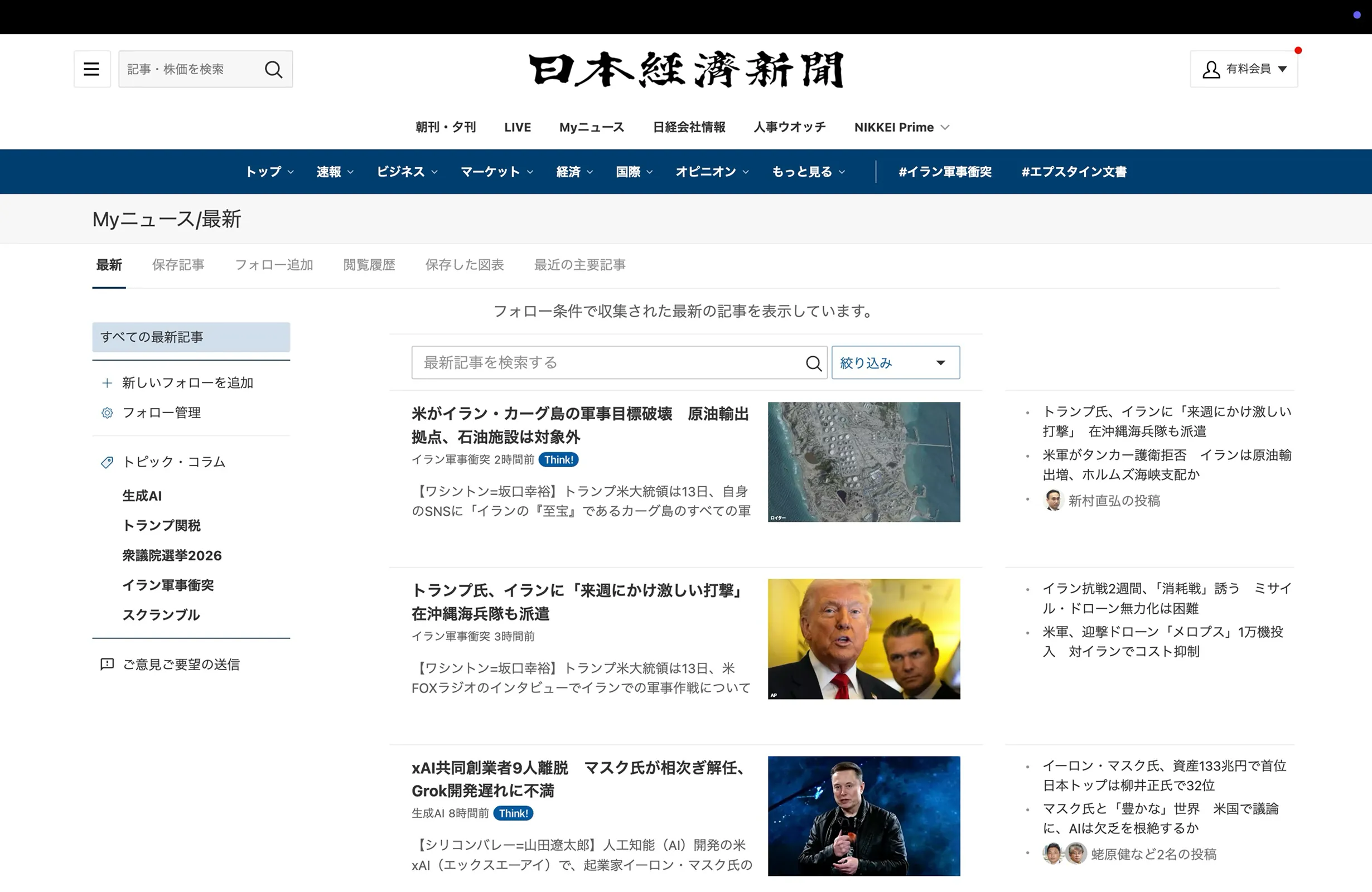
Task: Open 新村直弘の投稿 link
Action: [x=1114, y=501]
